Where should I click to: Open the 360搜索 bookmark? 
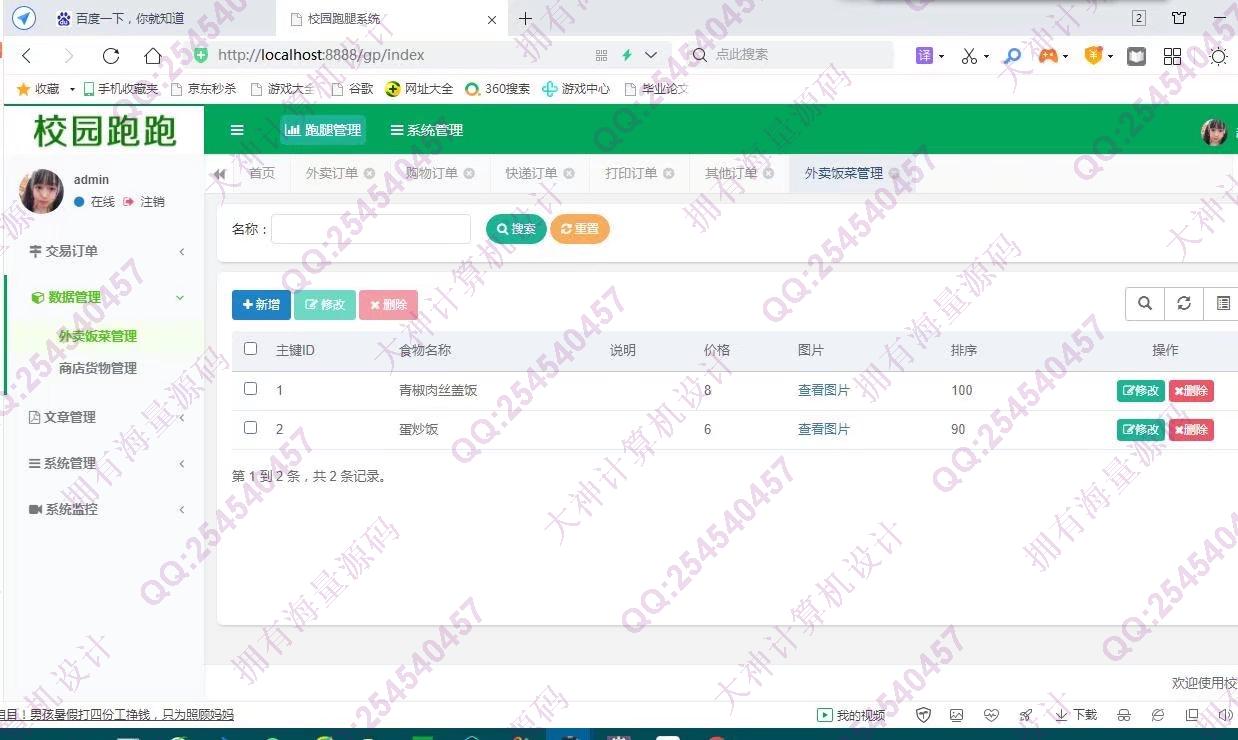497,89
